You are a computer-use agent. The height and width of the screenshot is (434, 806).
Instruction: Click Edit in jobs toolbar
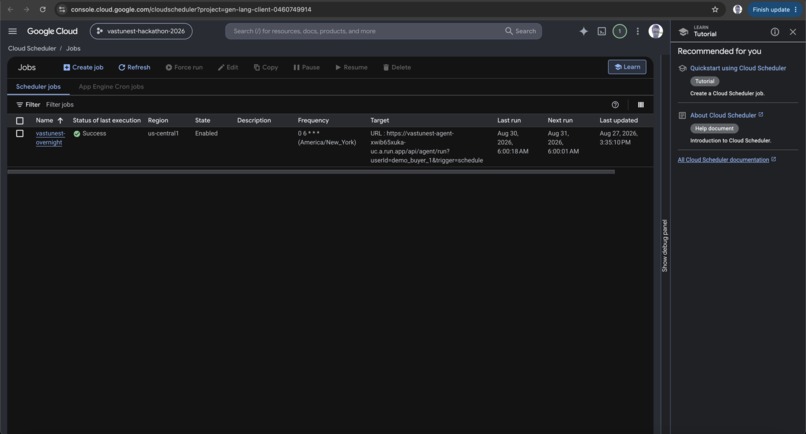tap(228, 67)
